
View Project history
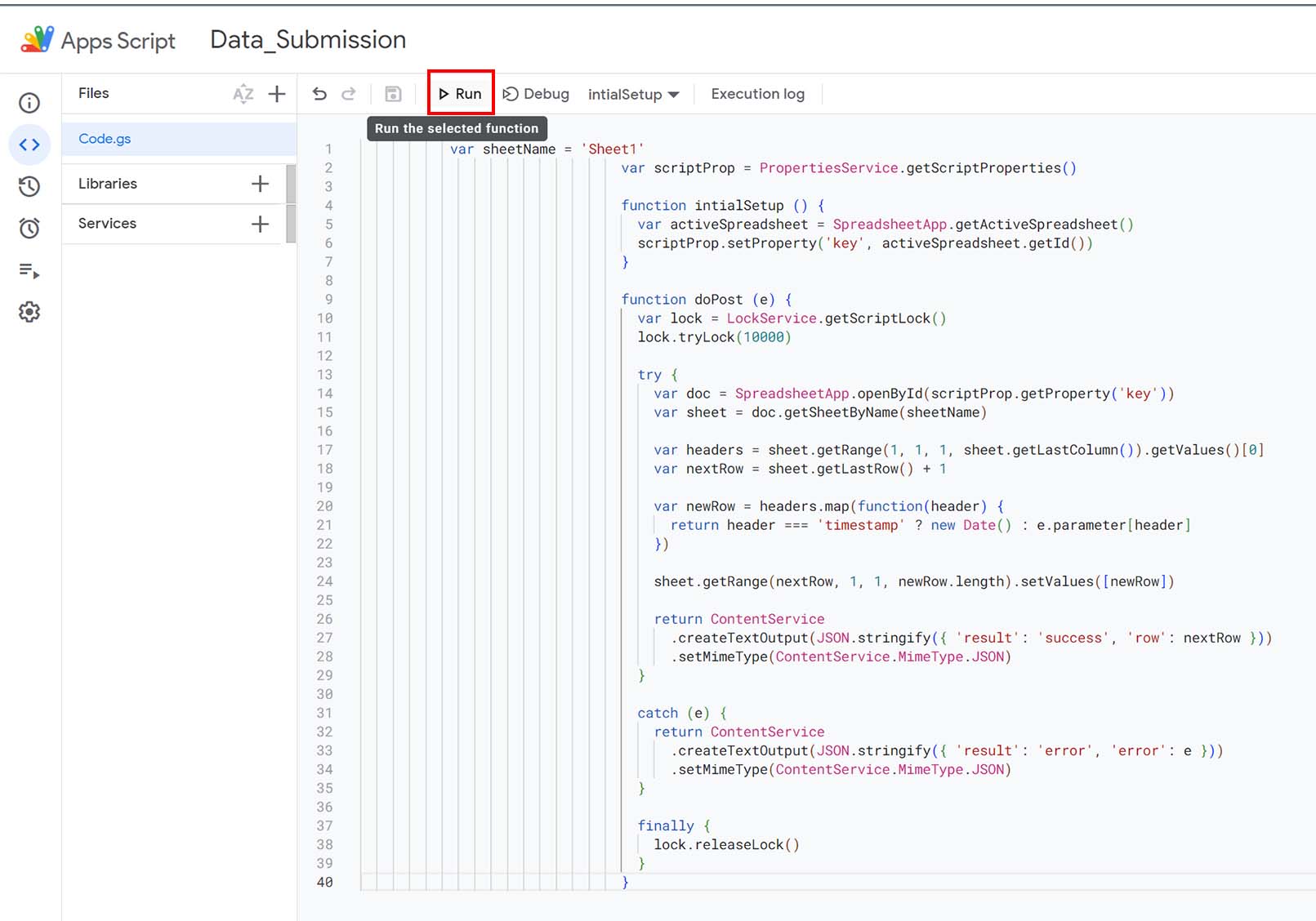[29, 187]
